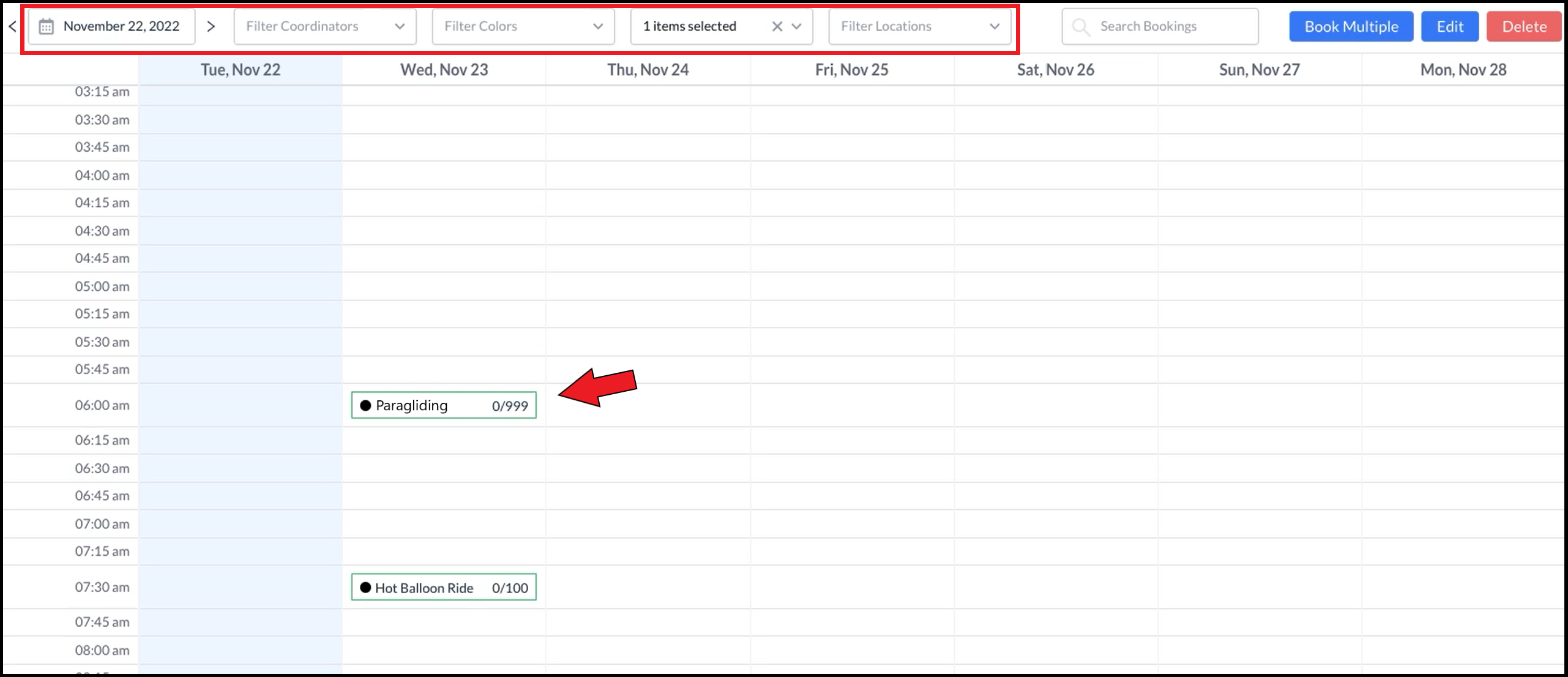Click the search bookings magnifier icon

point(1079,27)
